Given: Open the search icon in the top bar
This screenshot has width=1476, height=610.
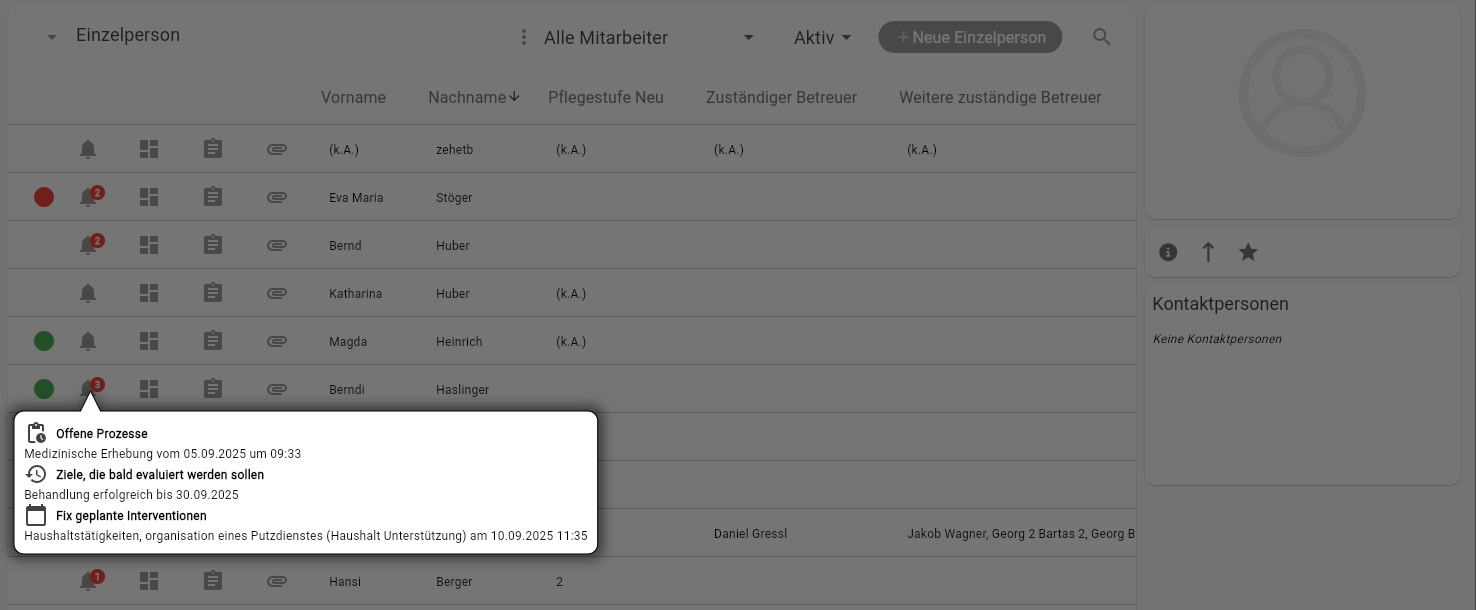Looking at the screenshot, I should pos(1101,36).
